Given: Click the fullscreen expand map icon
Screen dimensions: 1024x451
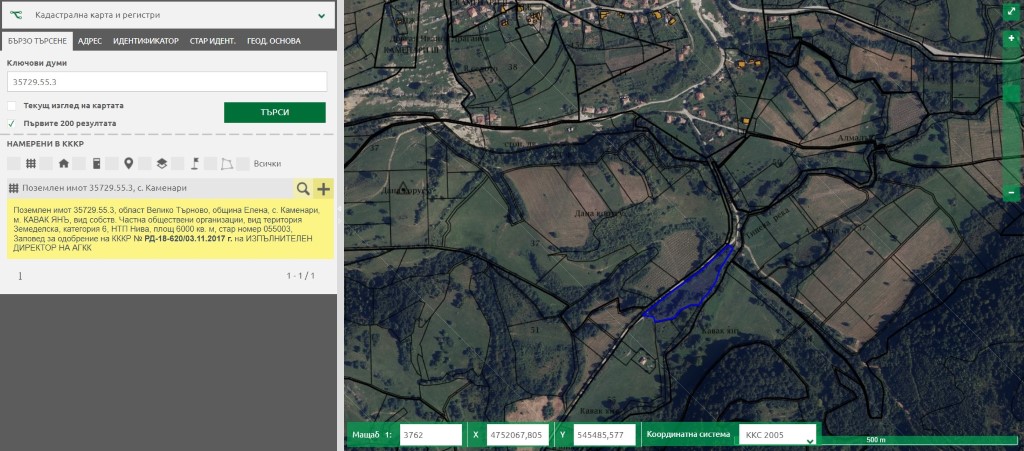Looking at the screenshot, I should [1011, 14].
